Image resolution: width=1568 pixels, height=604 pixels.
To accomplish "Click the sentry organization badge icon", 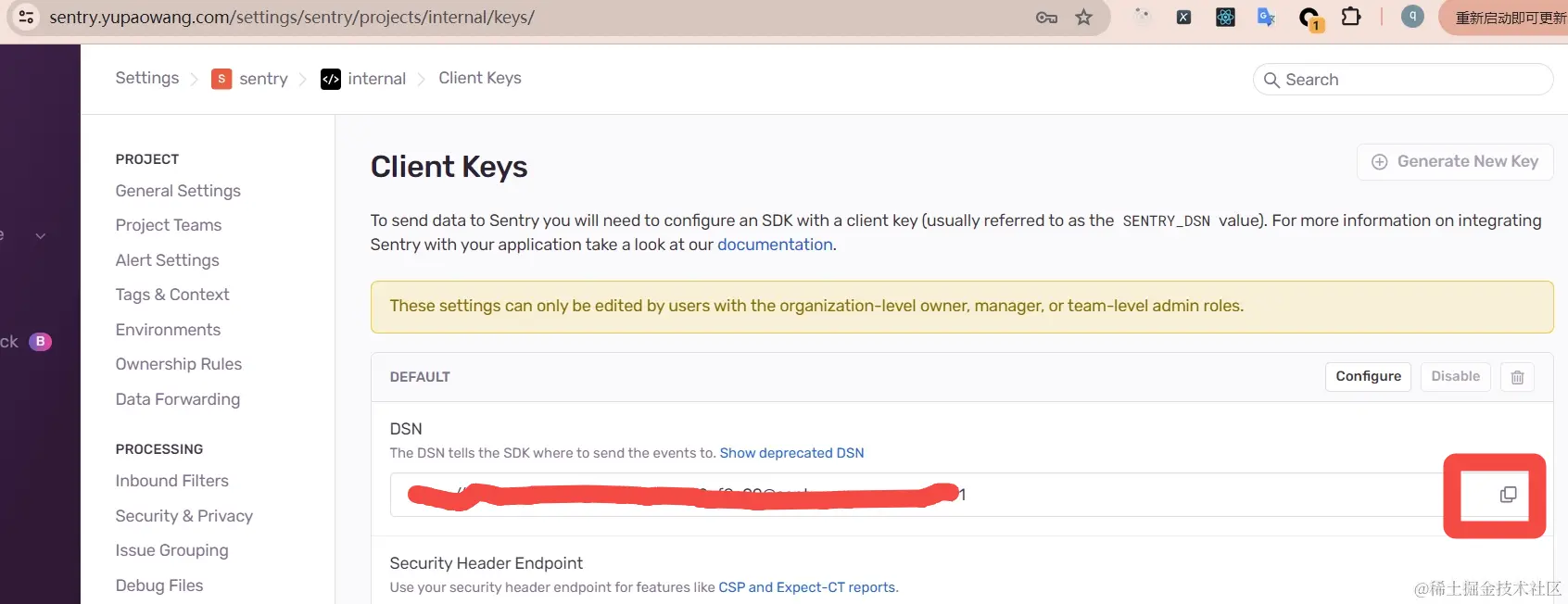I will tap(221, 79).
